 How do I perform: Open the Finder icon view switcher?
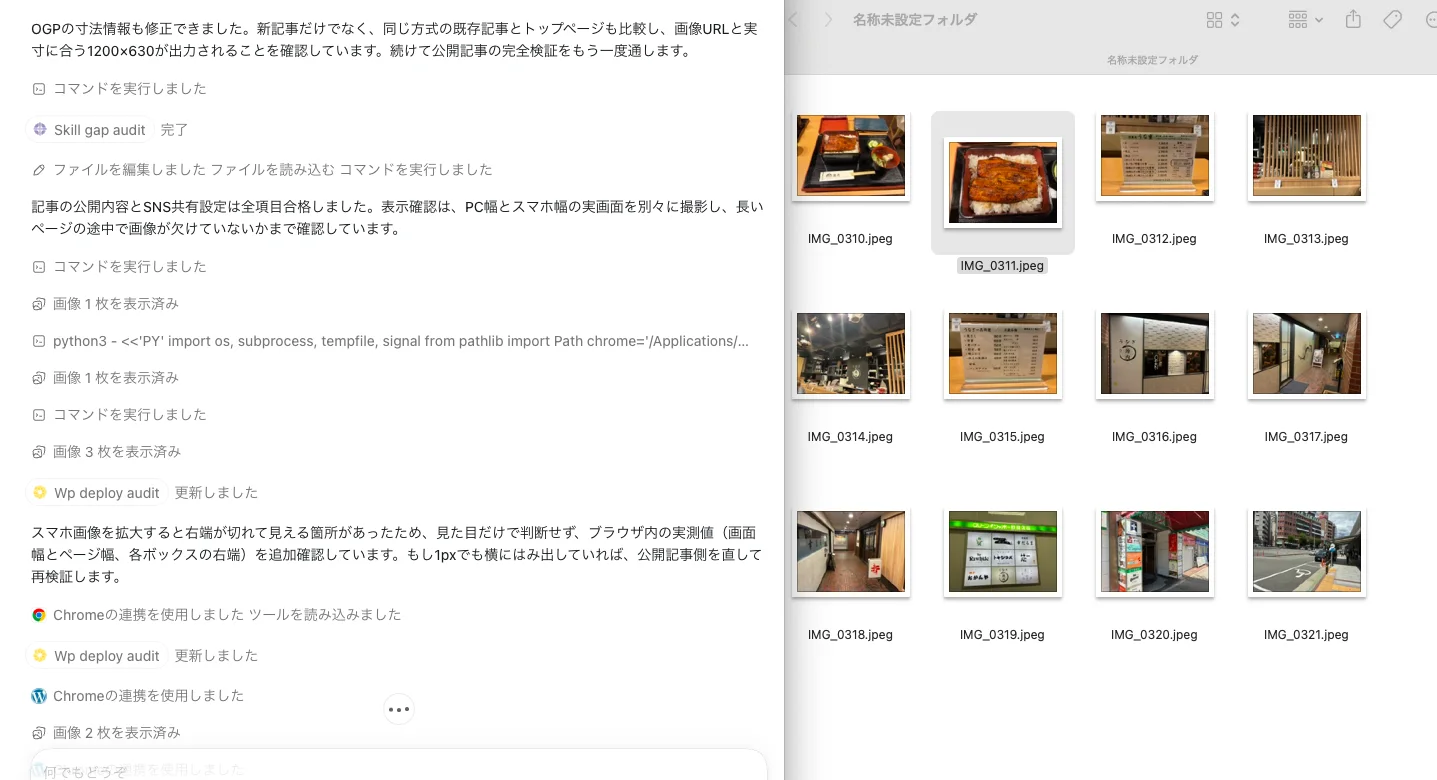tap(1223, 20)
